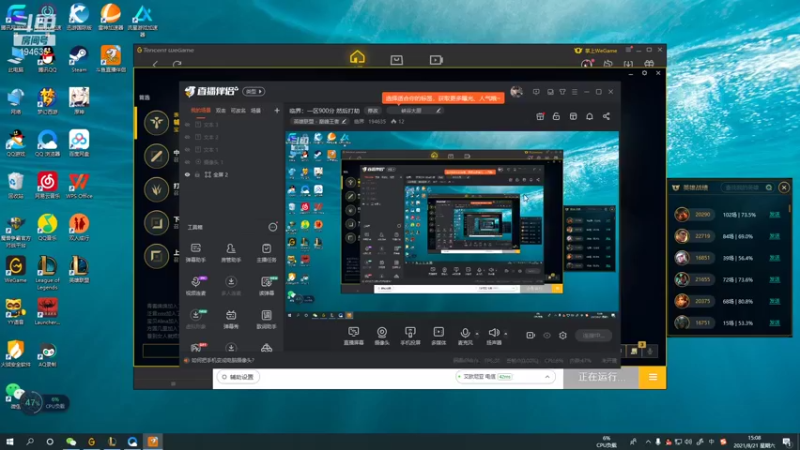
Task: Click 发送 for the 84场 hero row
Action: click(774, 236)
